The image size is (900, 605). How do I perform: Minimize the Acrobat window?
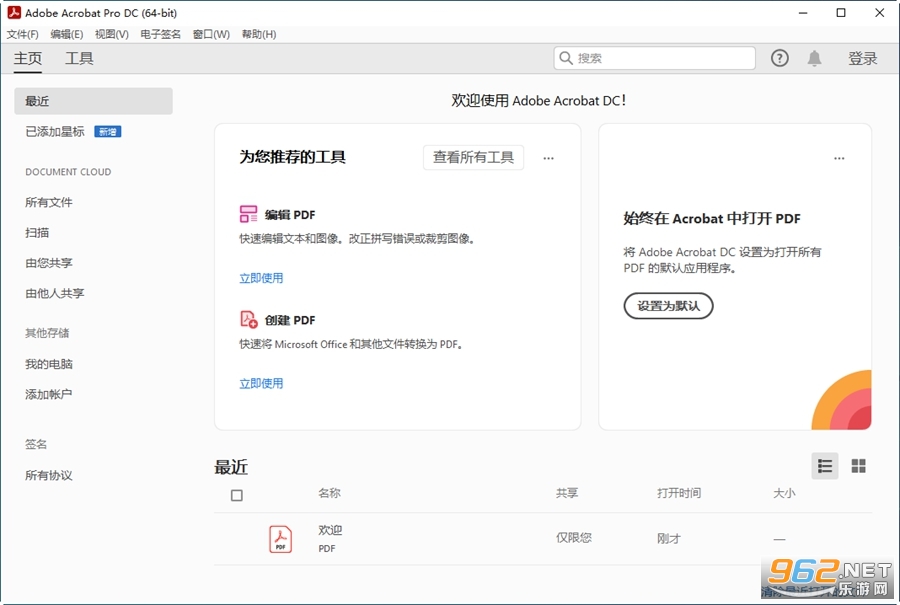coord(803,13)
